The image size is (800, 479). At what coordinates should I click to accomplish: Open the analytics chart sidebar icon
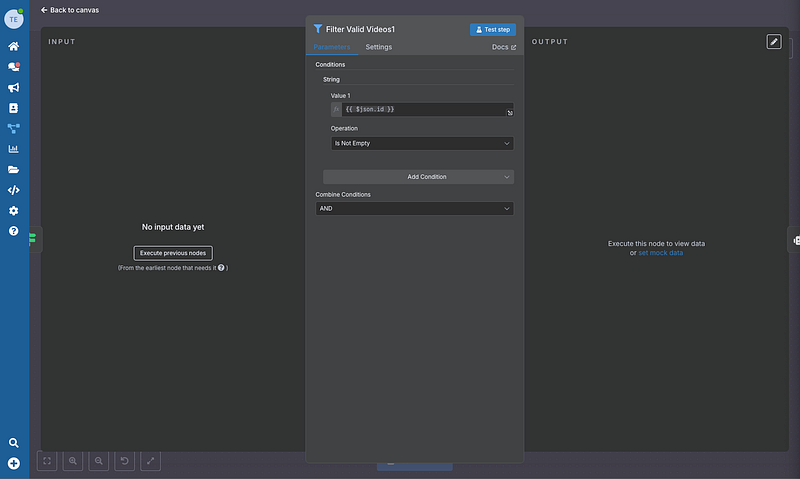(14, 149)
